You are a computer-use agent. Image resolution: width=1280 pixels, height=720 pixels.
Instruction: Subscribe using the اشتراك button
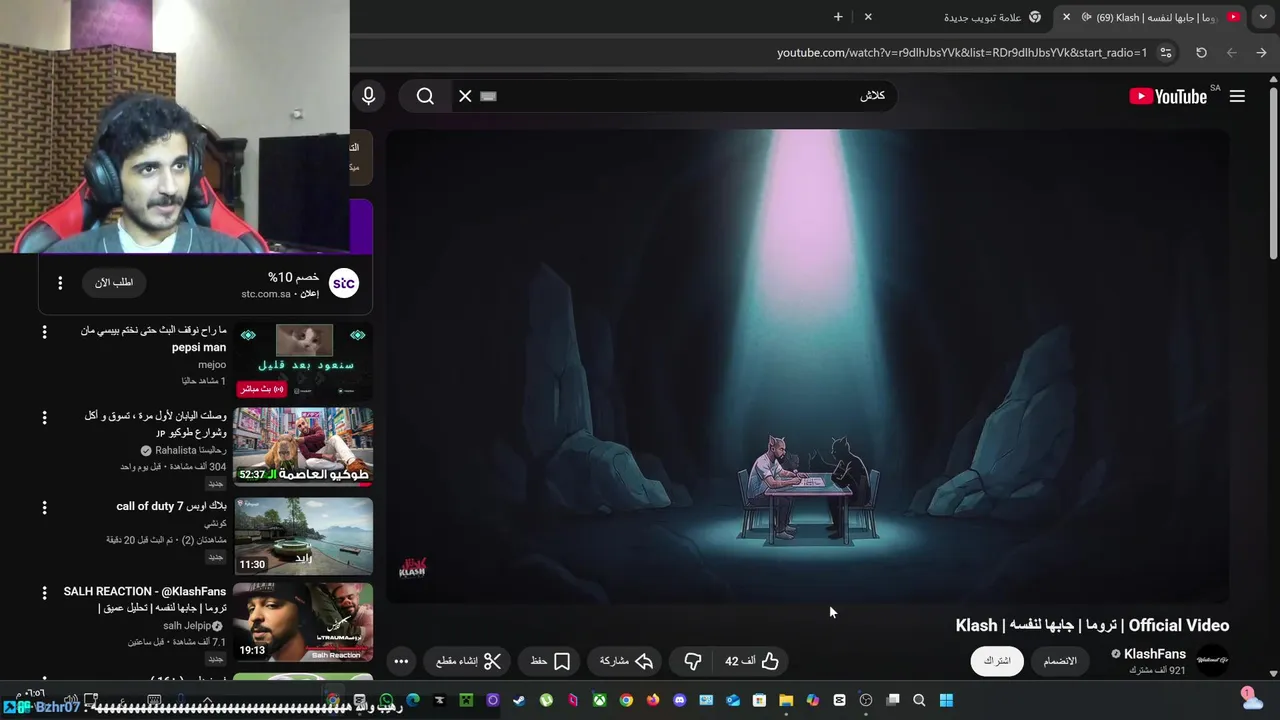tap(997, 661)
